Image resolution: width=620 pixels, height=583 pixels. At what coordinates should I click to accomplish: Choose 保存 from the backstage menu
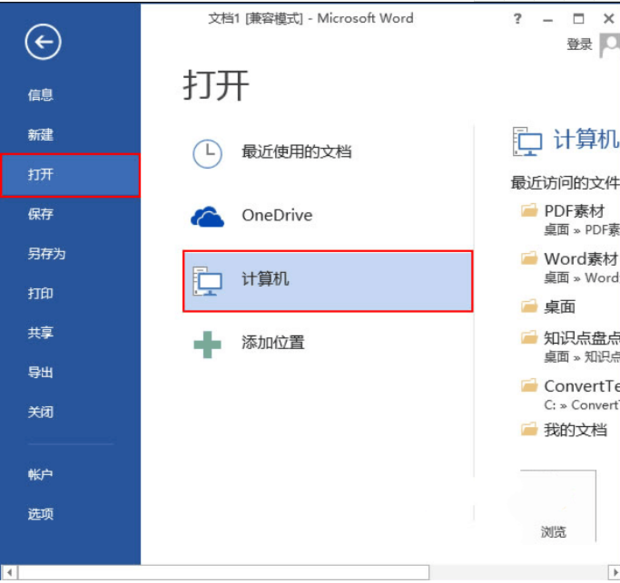[40, 214]
